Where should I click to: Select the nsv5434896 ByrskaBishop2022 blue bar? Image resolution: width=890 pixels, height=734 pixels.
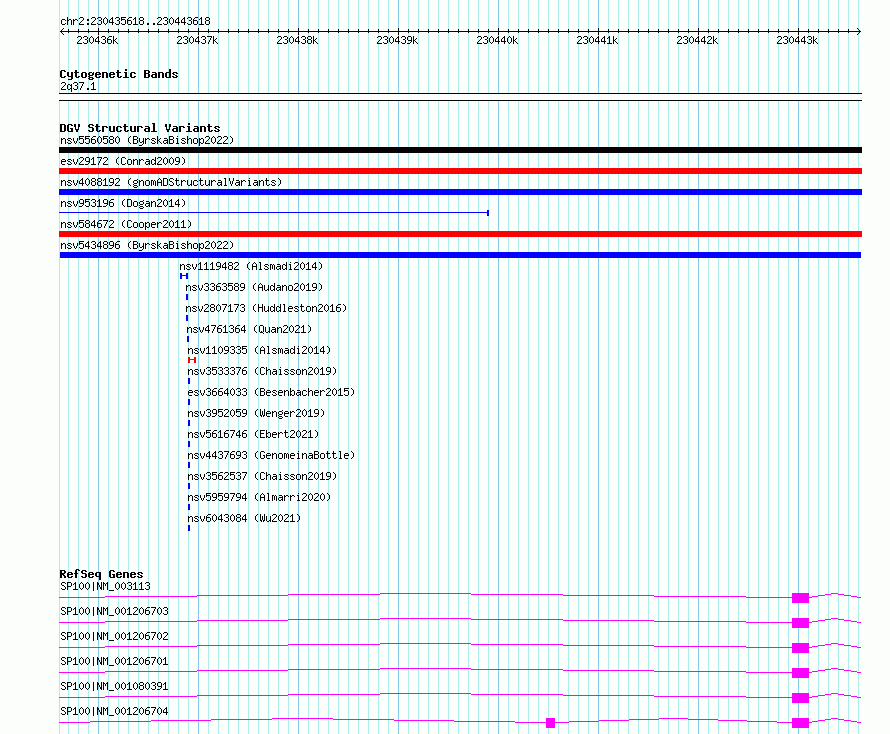460,255
